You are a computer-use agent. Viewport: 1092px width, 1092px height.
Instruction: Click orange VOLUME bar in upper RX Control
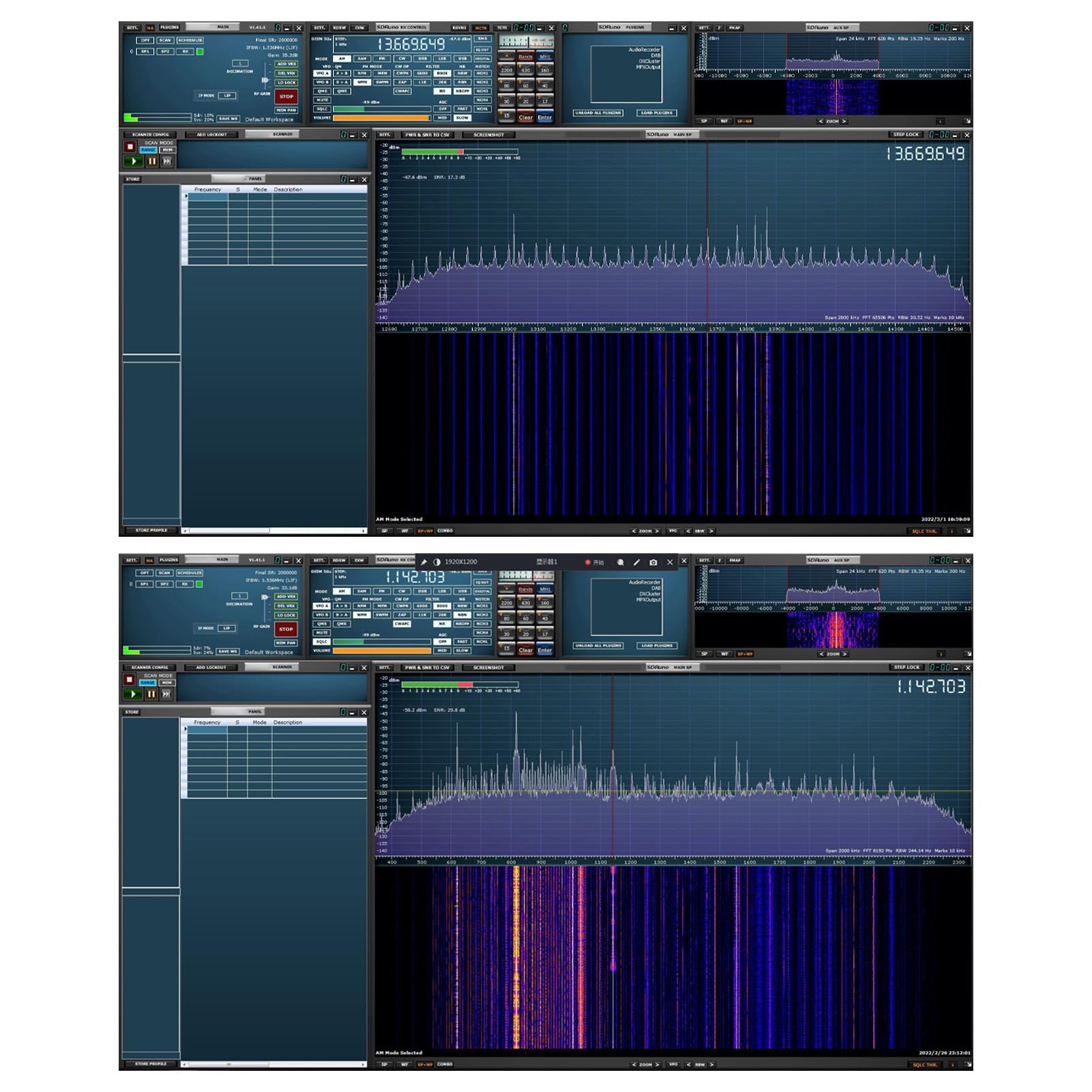coord(381,118)
